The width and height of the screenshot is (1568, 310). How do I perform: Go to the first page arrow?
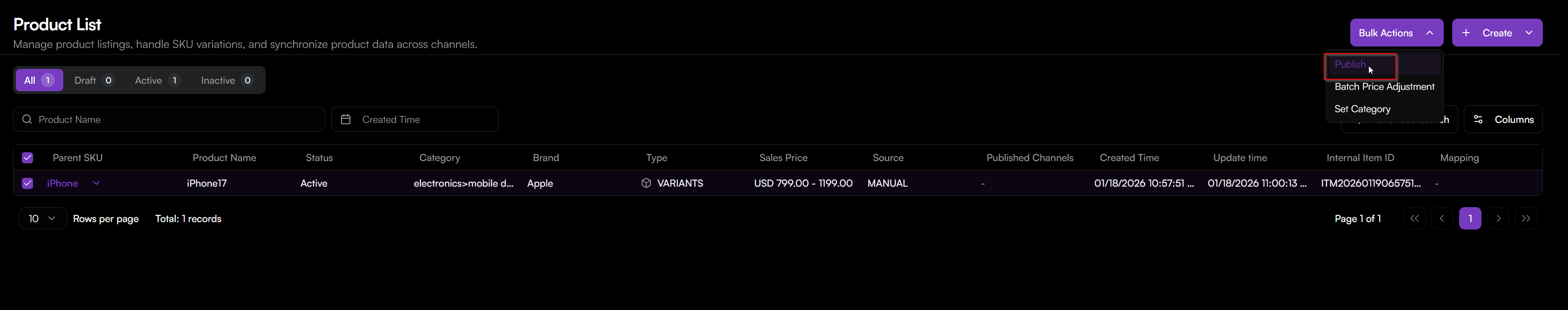pyautogui.click(x=1414, y=219)
